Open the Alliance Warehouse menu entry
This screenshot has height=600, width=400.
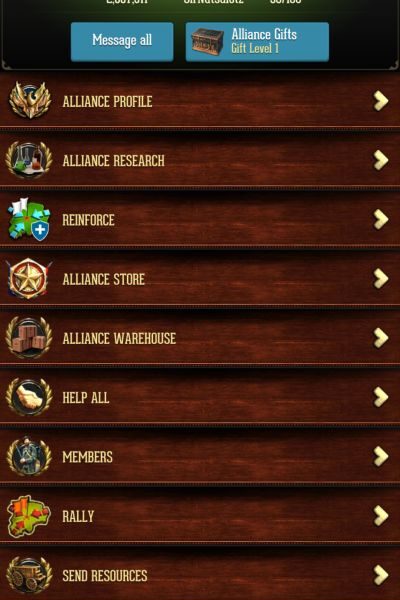(200, 338)
